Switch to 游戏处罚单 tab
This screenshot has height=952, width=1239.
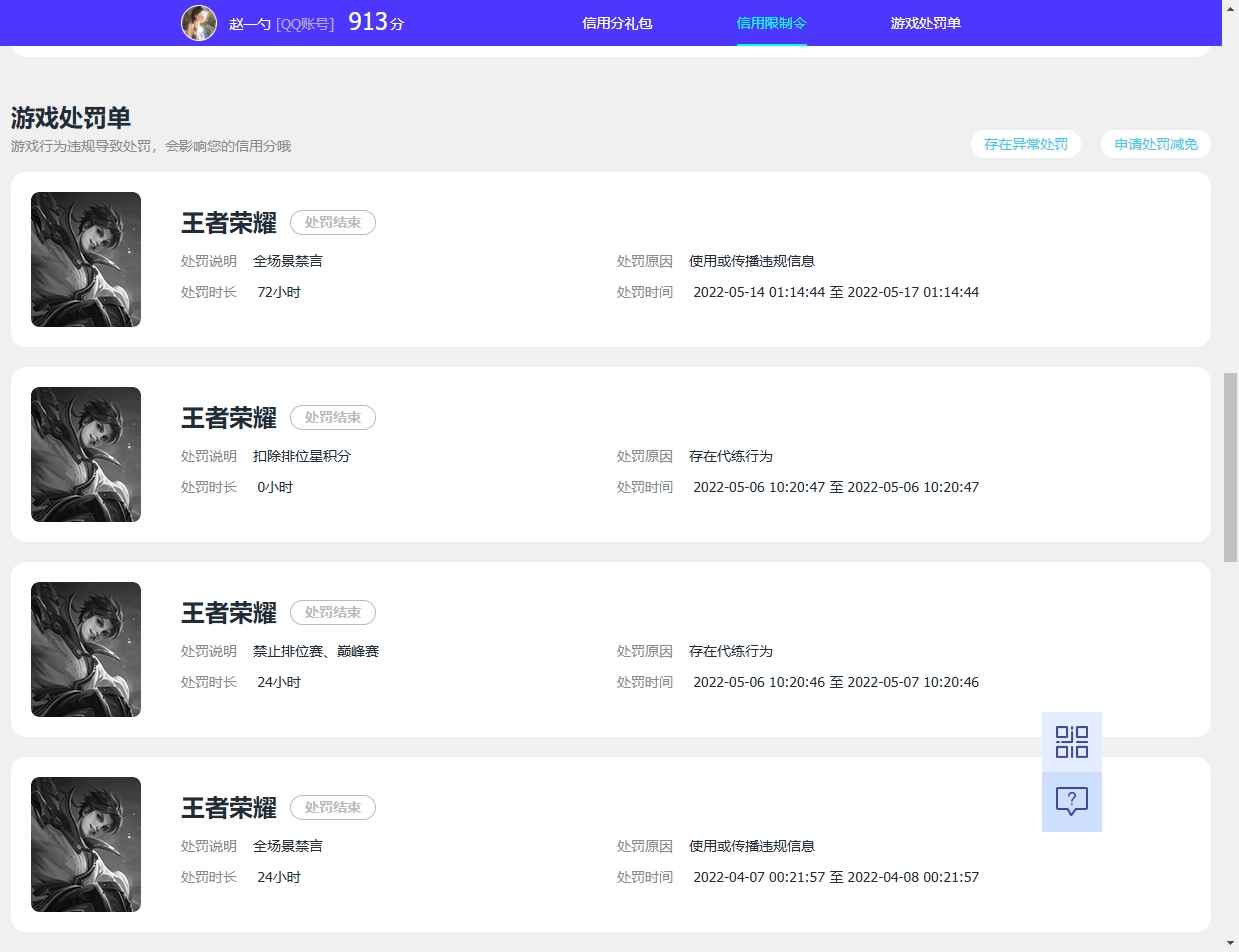tap(925, 23)
